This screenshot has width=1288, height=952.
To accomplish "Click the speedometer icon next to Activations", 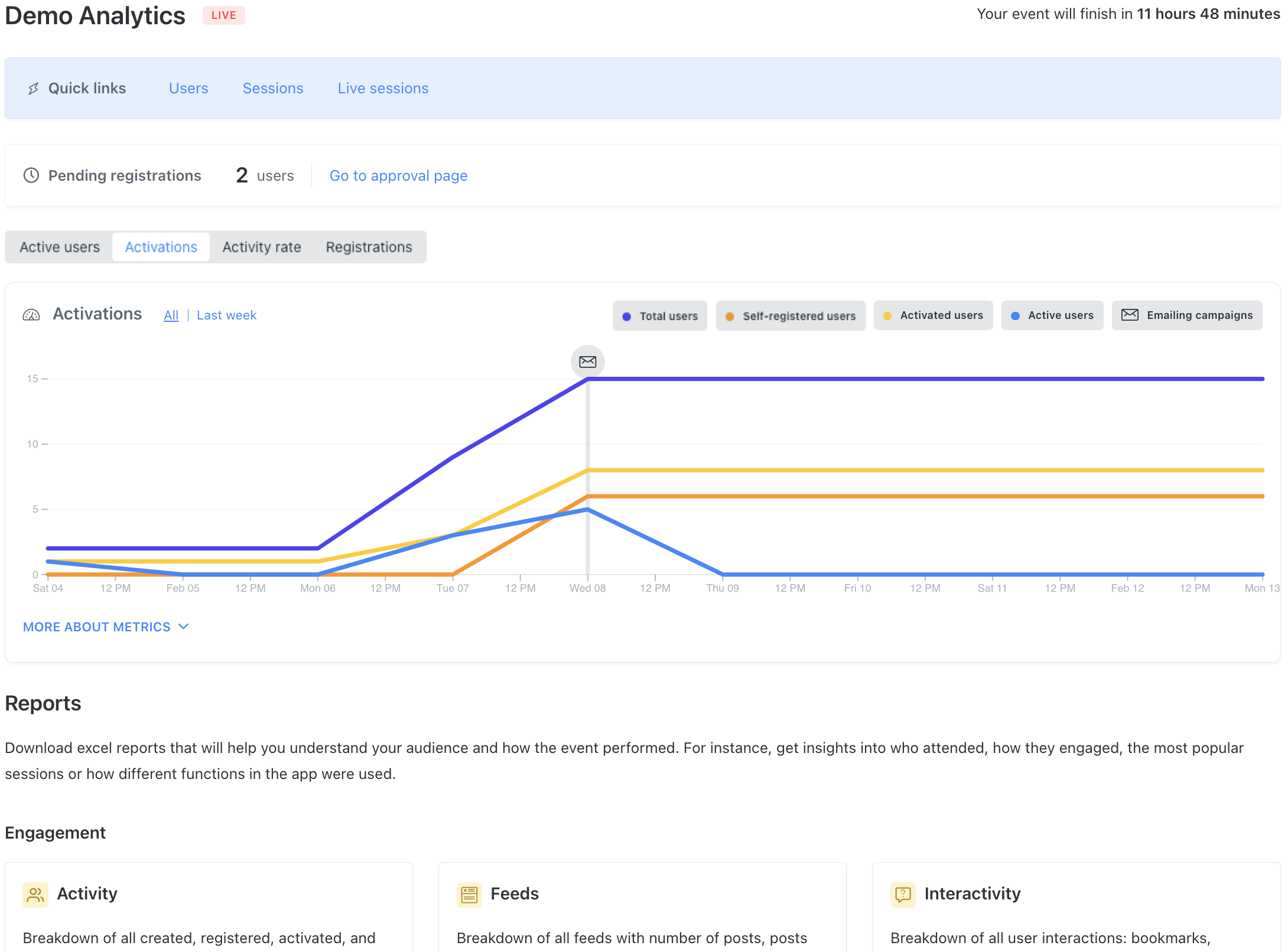I will tap(32, 314).
